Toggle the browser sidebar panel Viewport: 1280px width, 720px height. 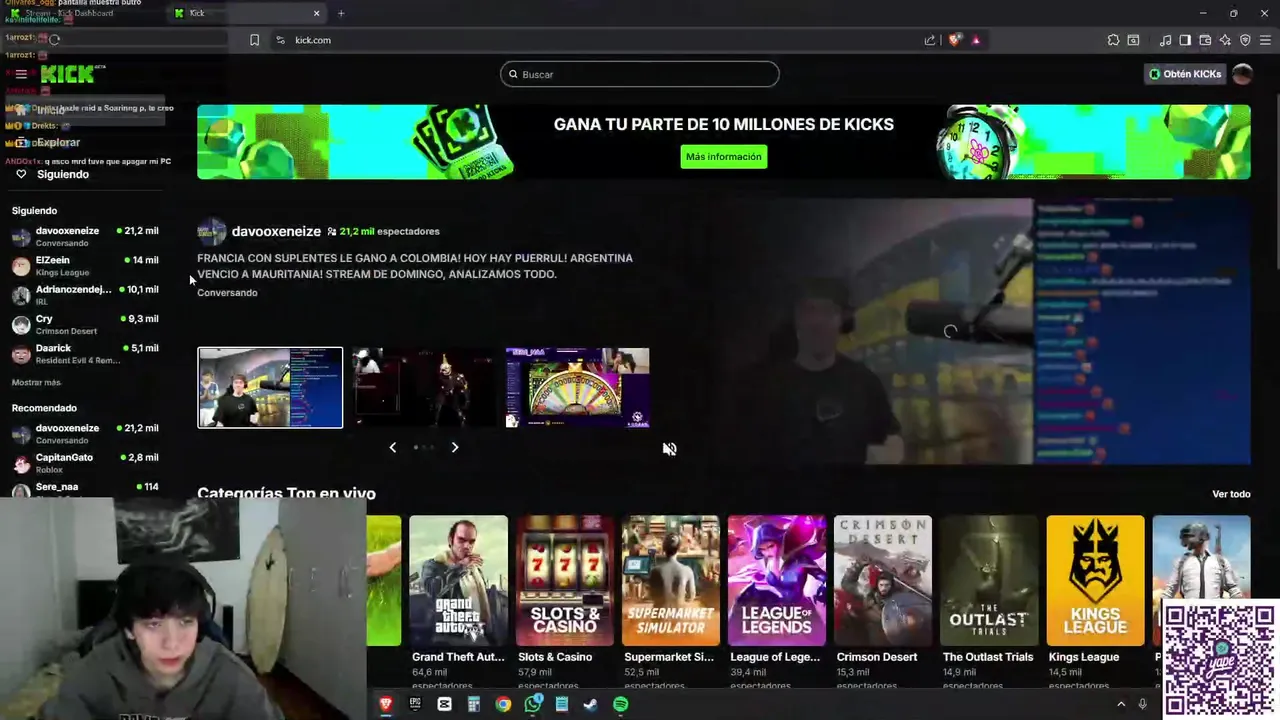coord(1185,40)
